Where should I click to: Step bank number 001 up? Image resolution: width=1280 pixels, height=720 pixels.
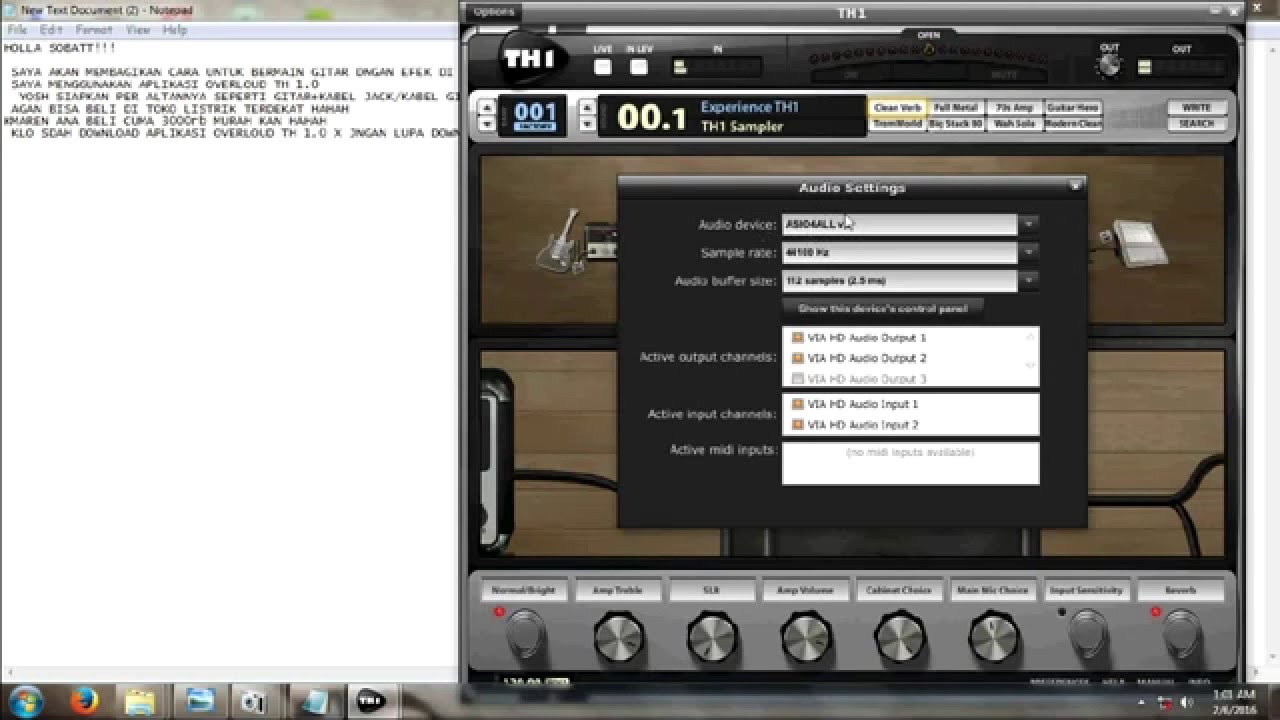(487, 108)
